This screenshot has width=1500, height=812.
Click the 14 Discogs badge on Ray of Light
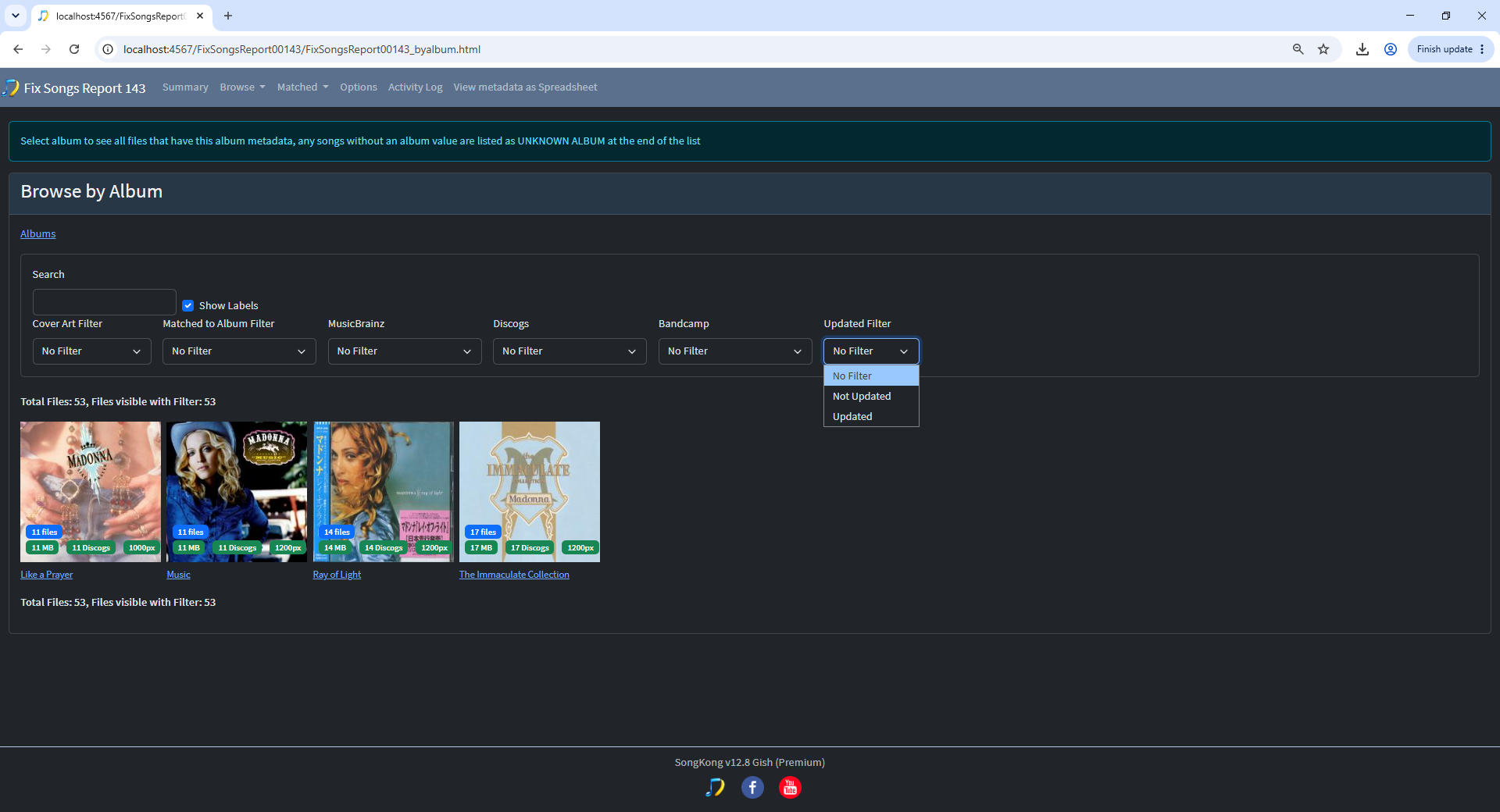(384, 548)
